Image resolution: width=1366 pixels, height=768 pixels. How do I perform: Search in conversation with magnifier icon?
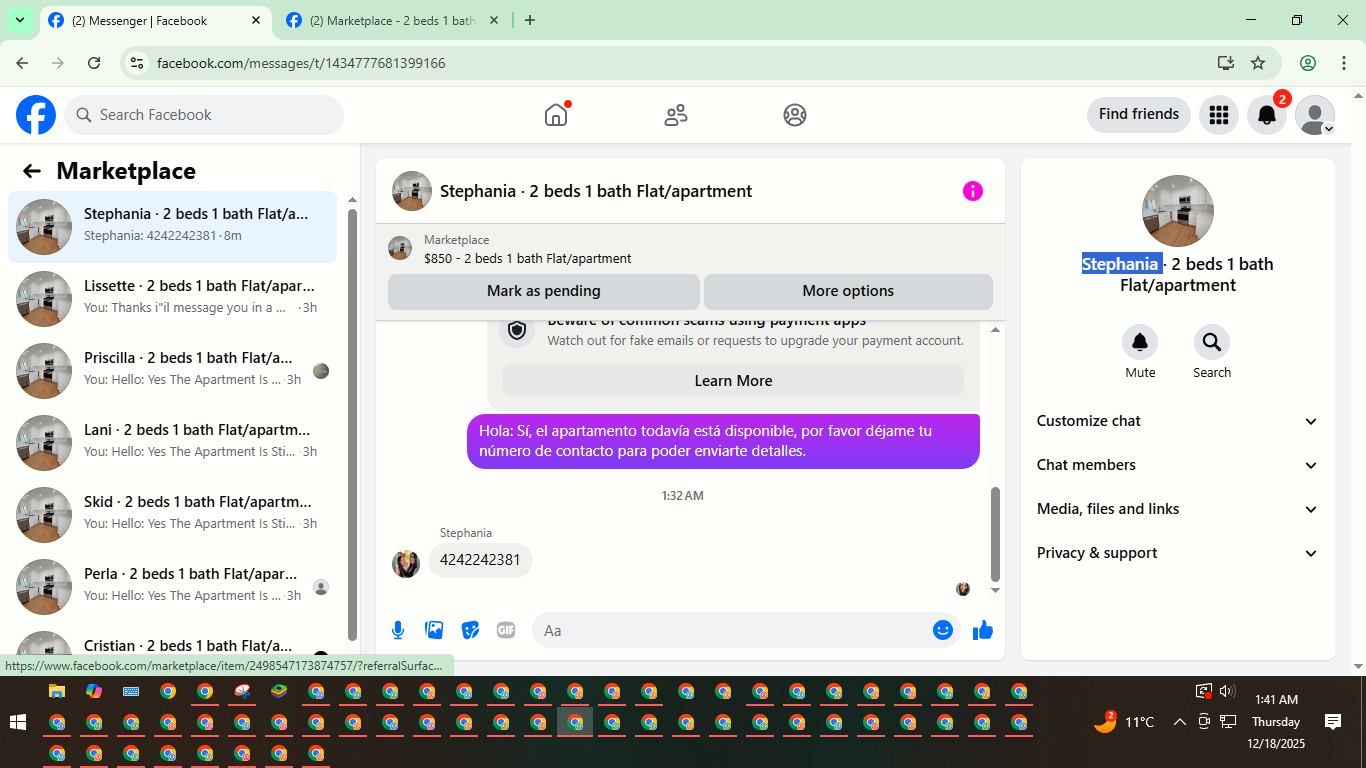(1212, 343)
